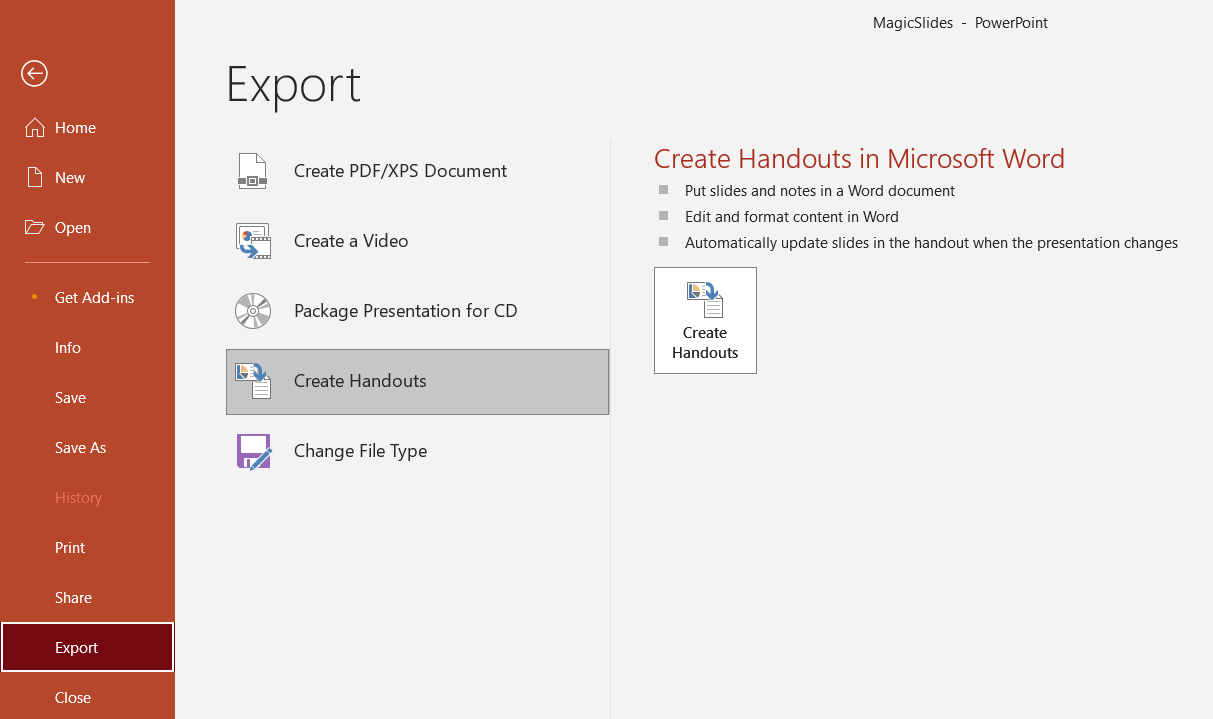Screen dimensions: 1213x719
Task: Click the PDF/XPS document icon
Action: [x=252, y=171]
